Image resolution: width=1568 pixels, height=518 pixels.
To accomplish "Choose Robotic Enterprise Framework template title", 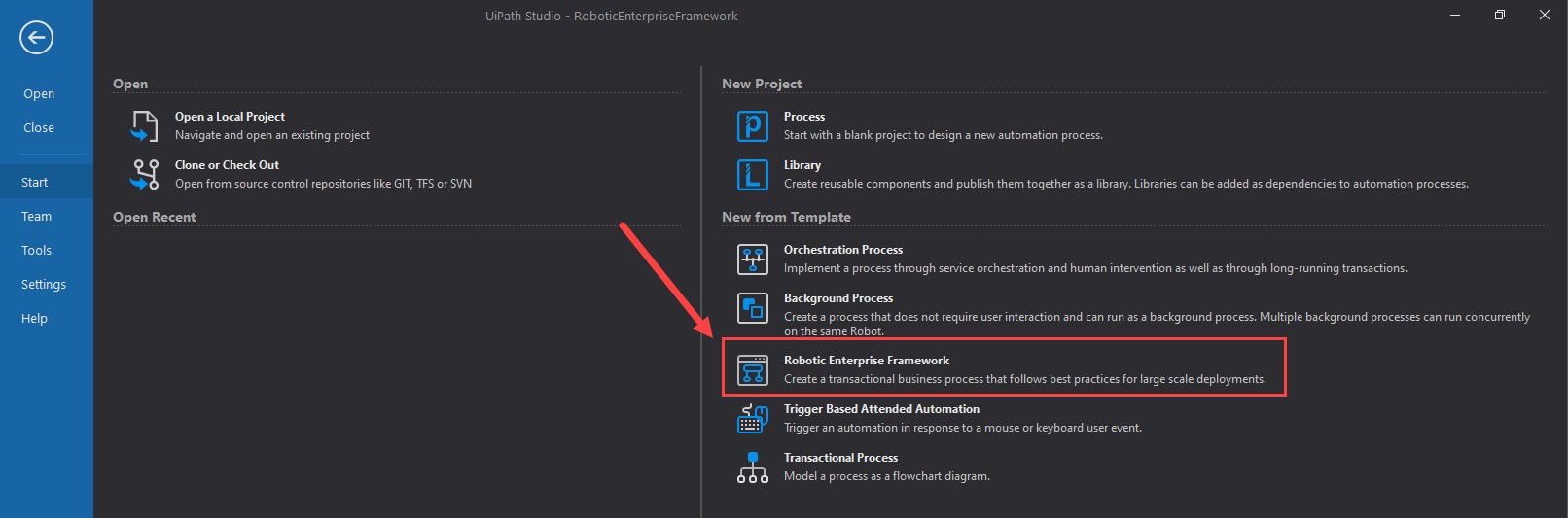I will [867, 361].
